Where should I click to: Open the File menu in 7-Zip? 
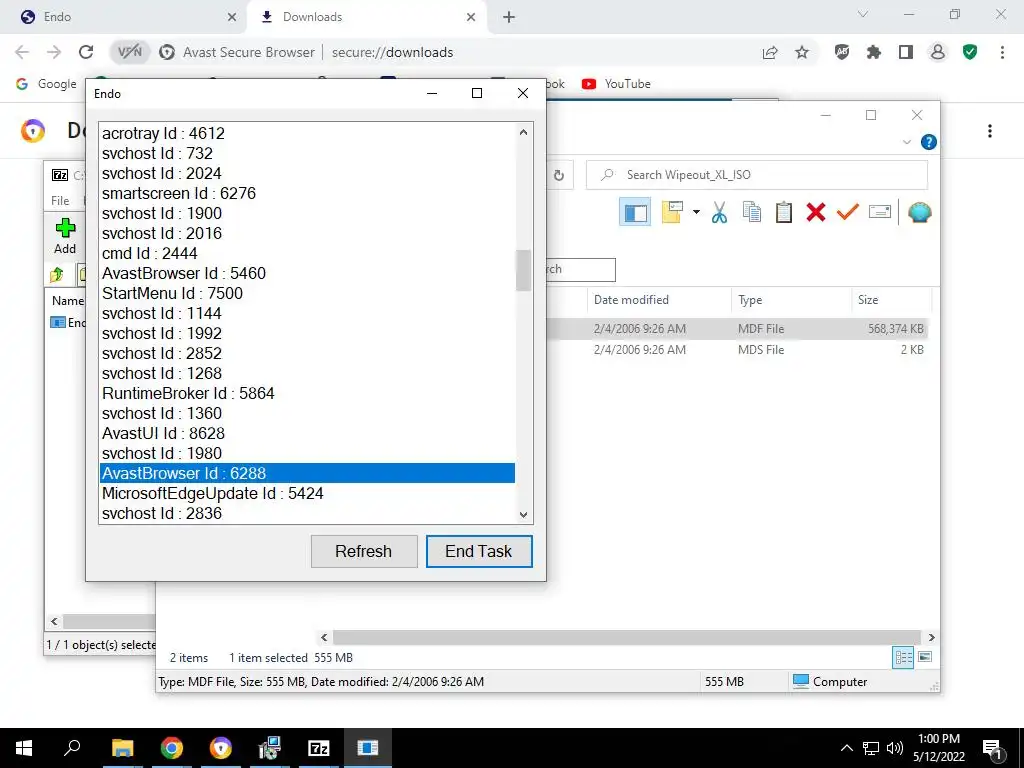[60, 200]
